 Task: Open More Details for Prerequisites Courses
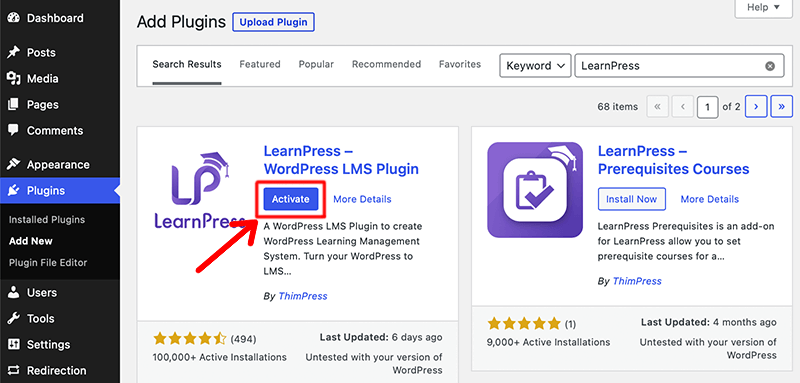(x=710, y=199)
